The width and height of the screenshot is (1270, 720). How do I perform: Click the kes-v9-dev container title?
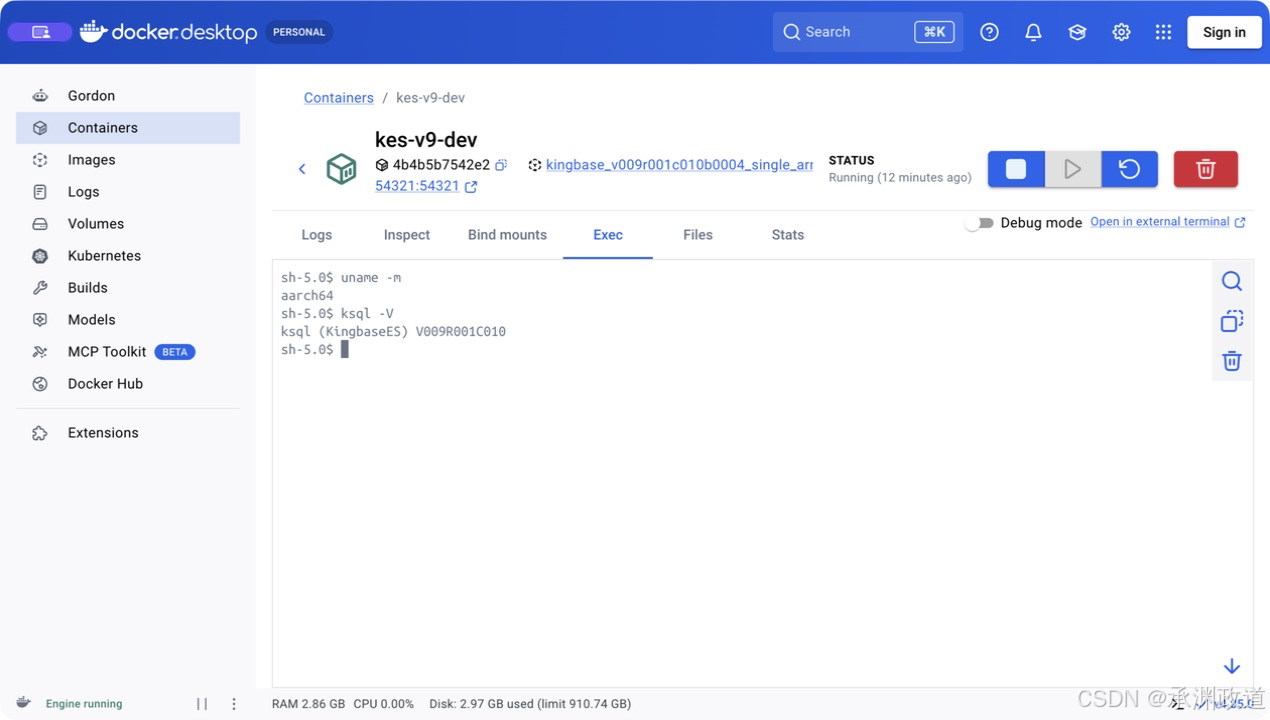tap(426, 140)
